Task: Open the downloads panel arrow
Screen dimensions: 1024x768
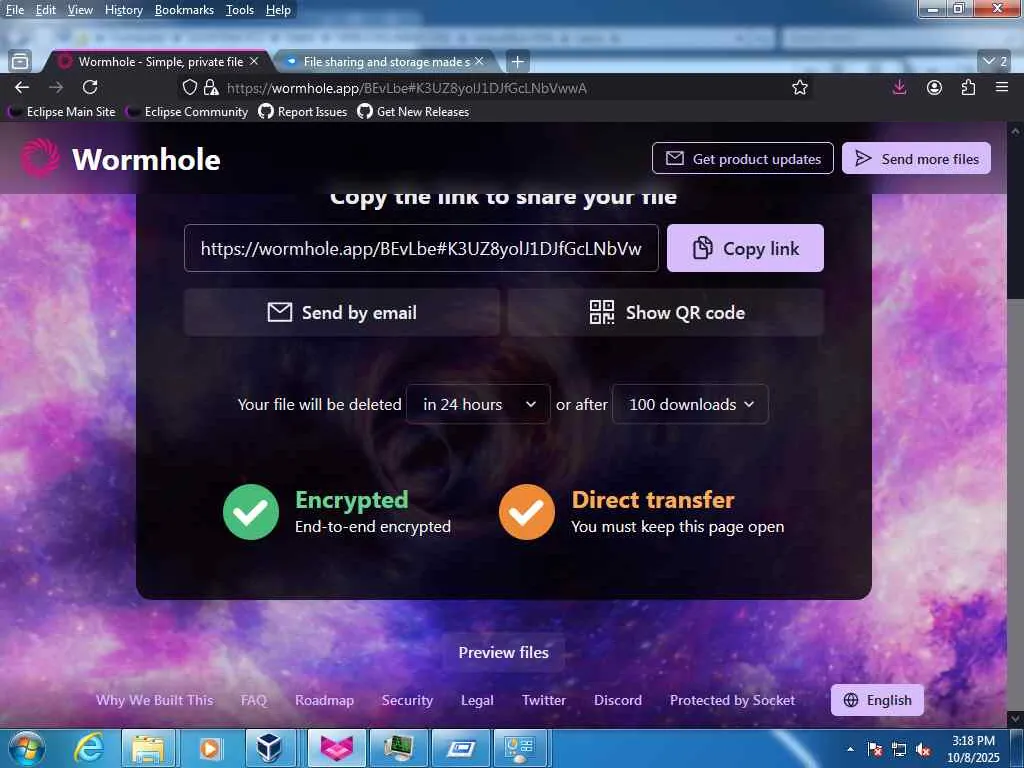Action: point(899,87)
